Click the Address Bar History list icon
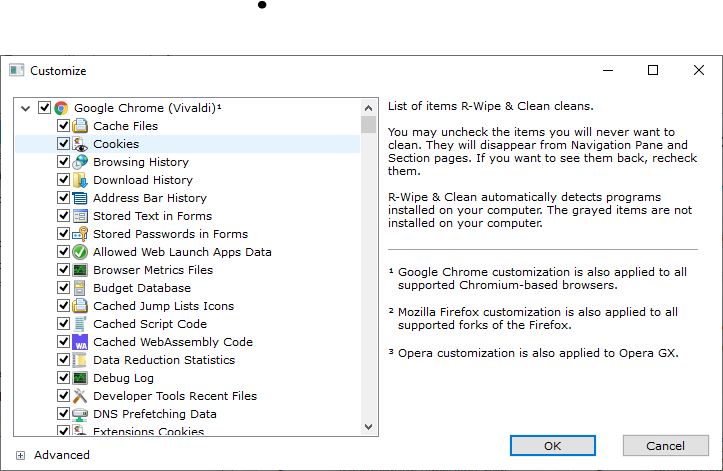Image resolution: width=723 pixels, height=471 pixels. pyautogui.click(x=80, y=198)
